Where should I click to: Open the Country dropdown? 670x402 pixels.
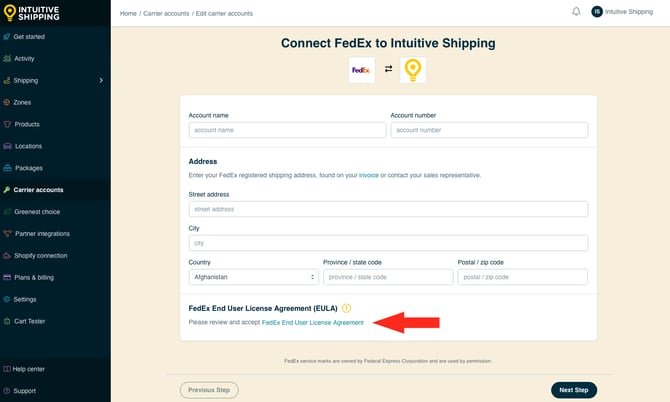pos(253,277)
